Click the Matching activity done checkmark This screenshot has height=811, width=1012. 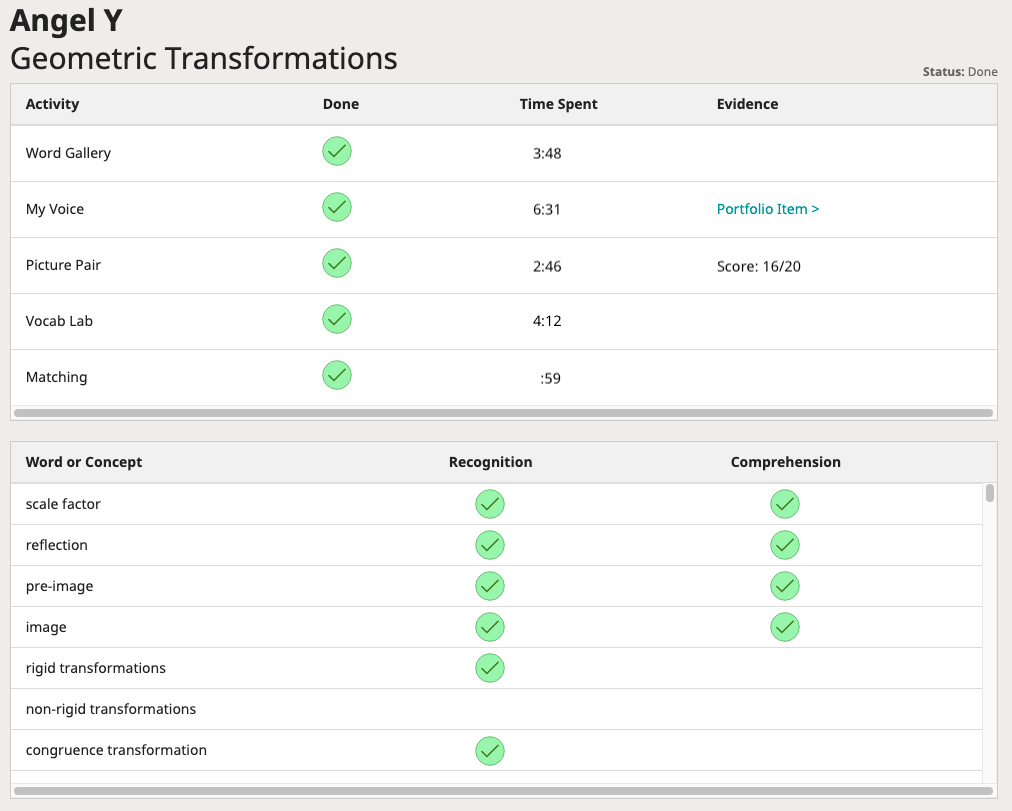pyautogui.click(x=337, y=376)
